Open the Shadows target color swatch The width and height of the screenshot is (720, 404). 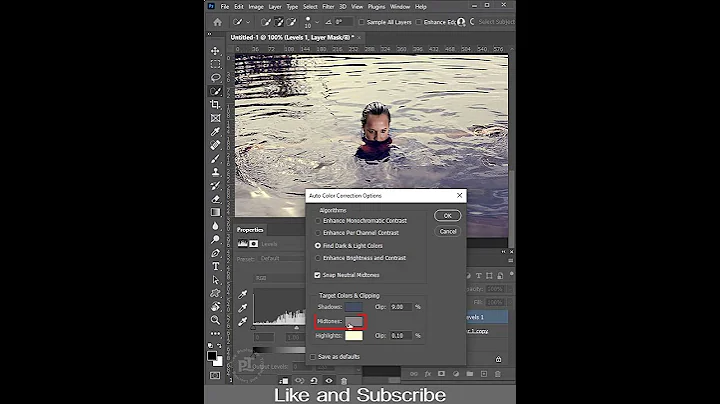(x=354, y=307)
